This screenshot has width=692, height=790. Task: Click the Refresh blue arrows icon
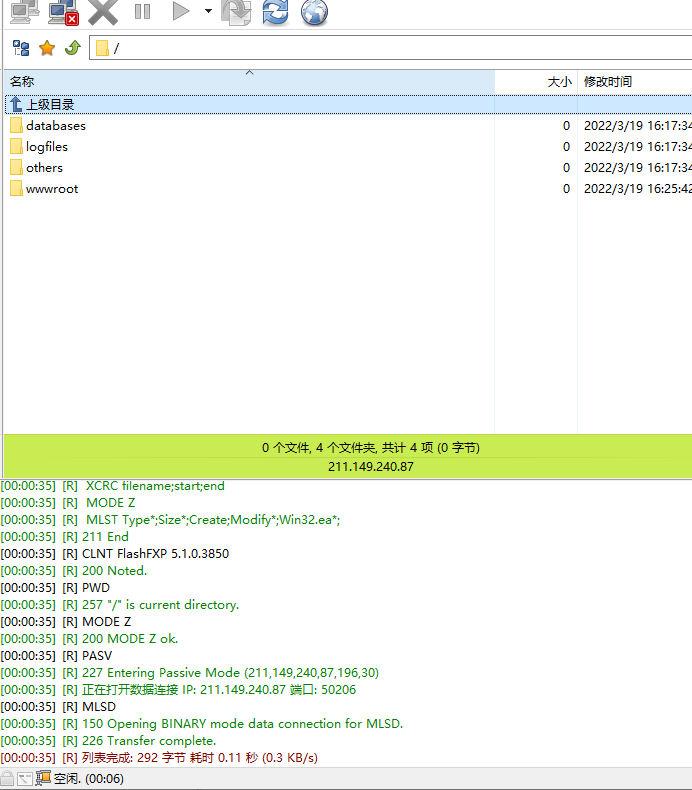click(x=275, y=12)
